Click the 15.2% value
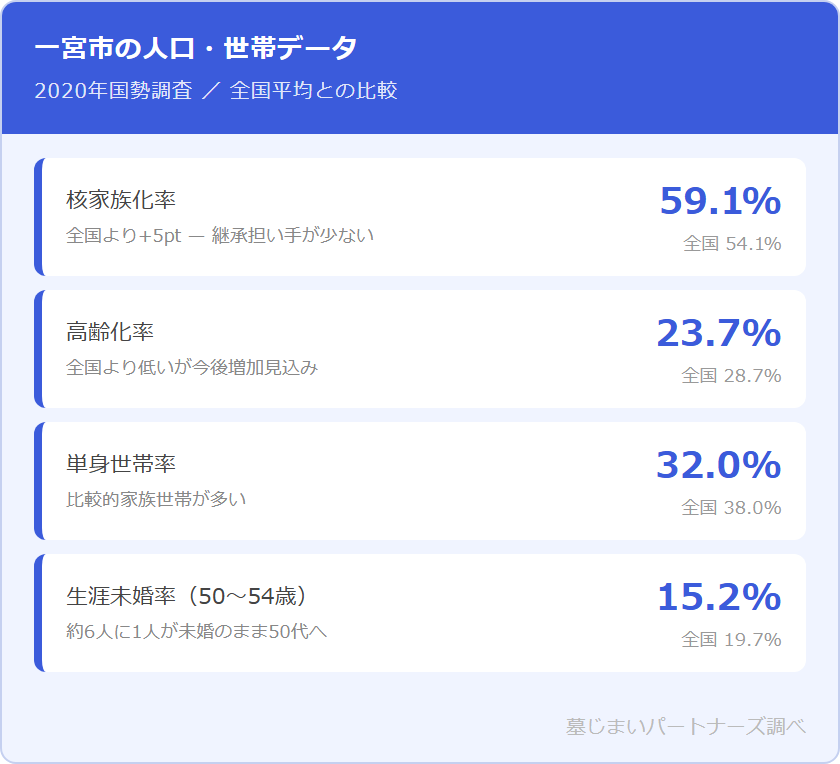 tap(717, 597)
